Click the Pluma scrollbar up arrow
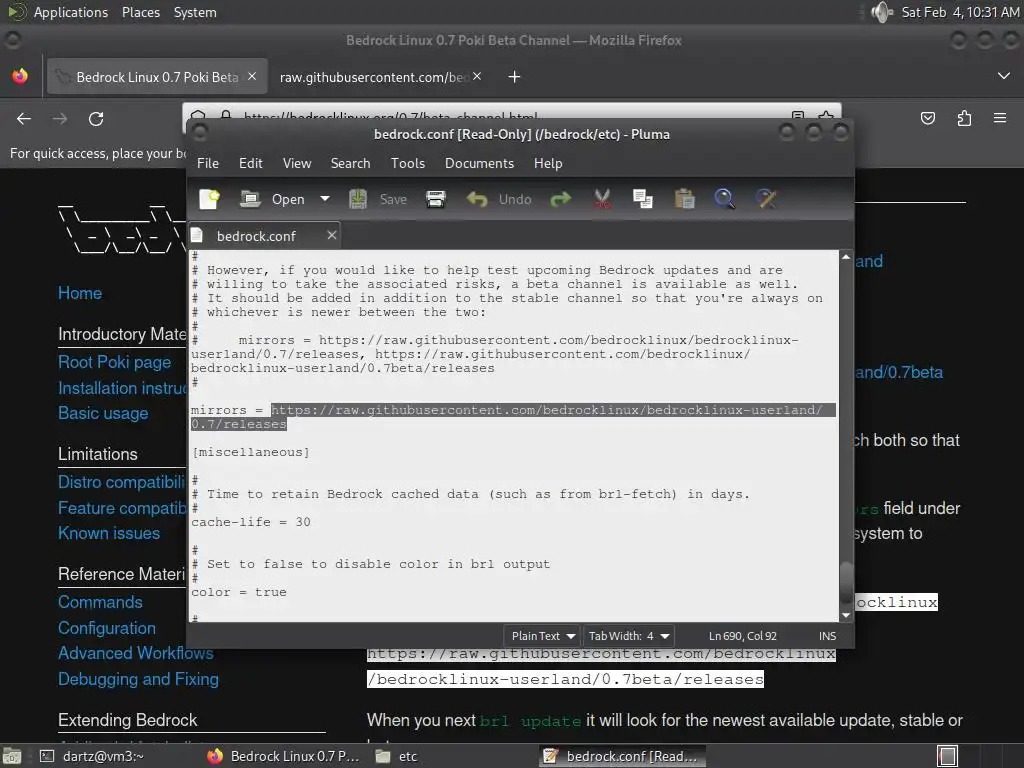The height and width of the screenshot is (768, 1024). [846, 257]
